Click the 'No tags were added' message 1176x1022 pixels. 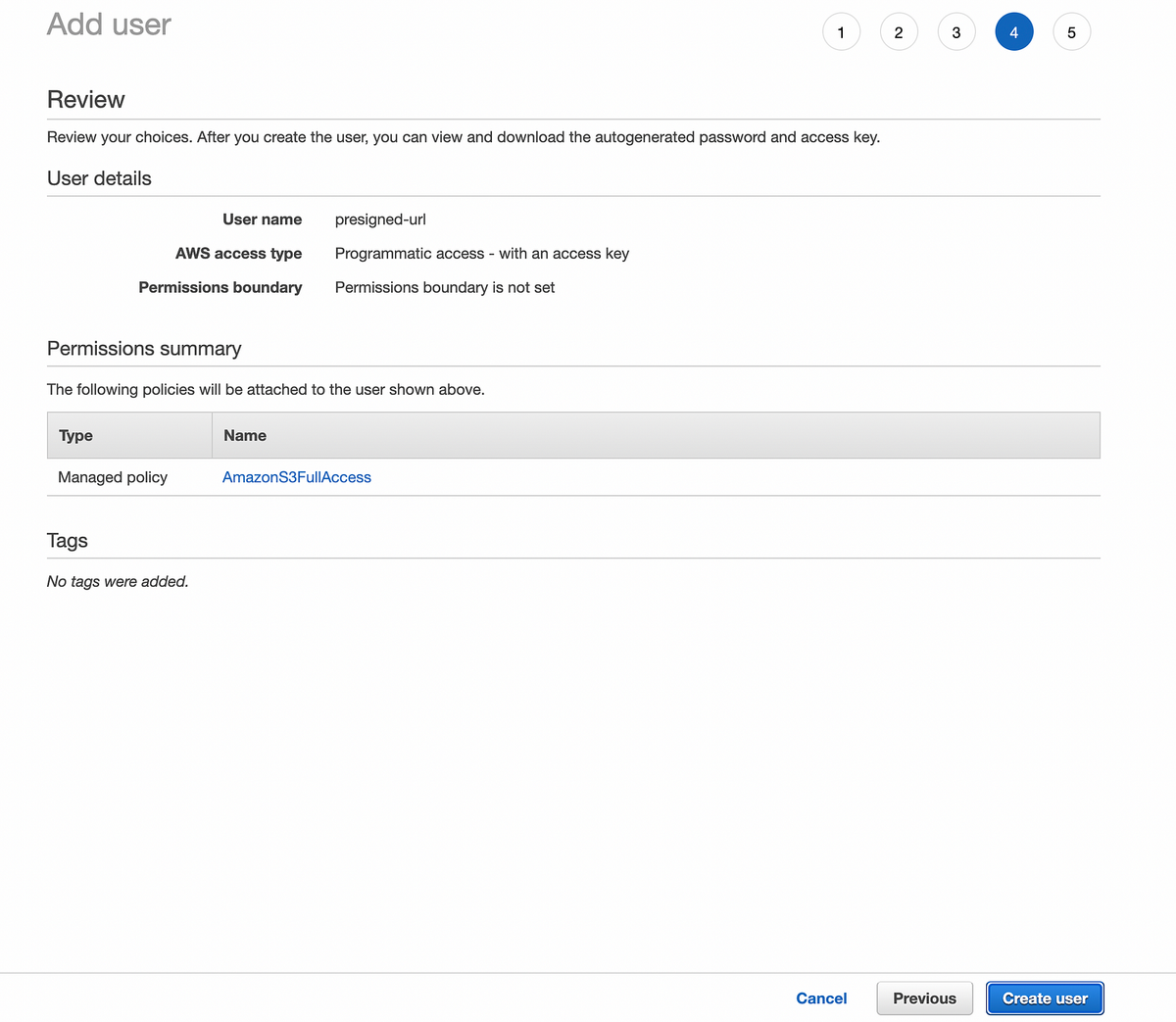tap(118, 582)
